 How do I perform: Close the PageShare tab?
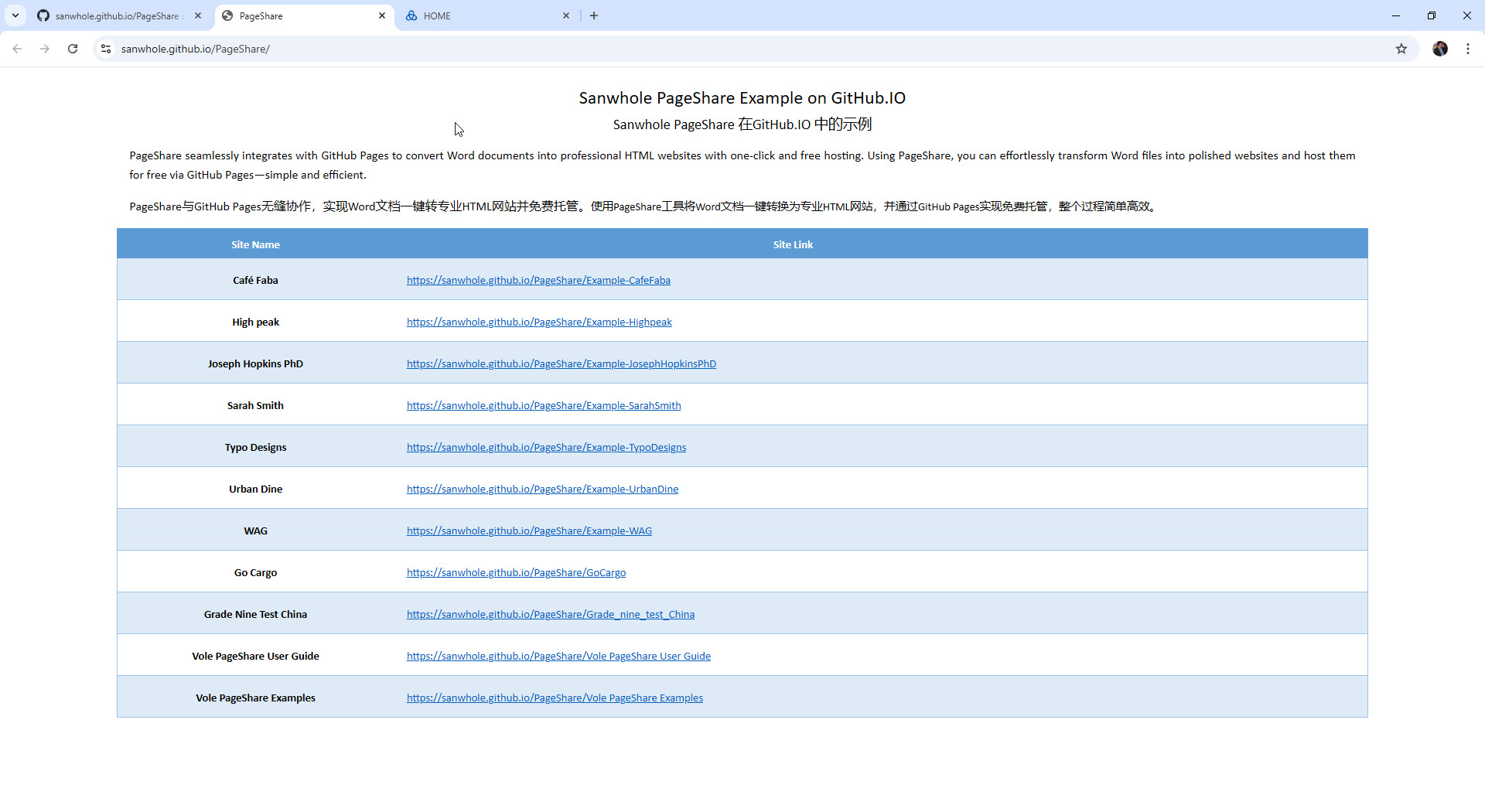pos(382,15)
